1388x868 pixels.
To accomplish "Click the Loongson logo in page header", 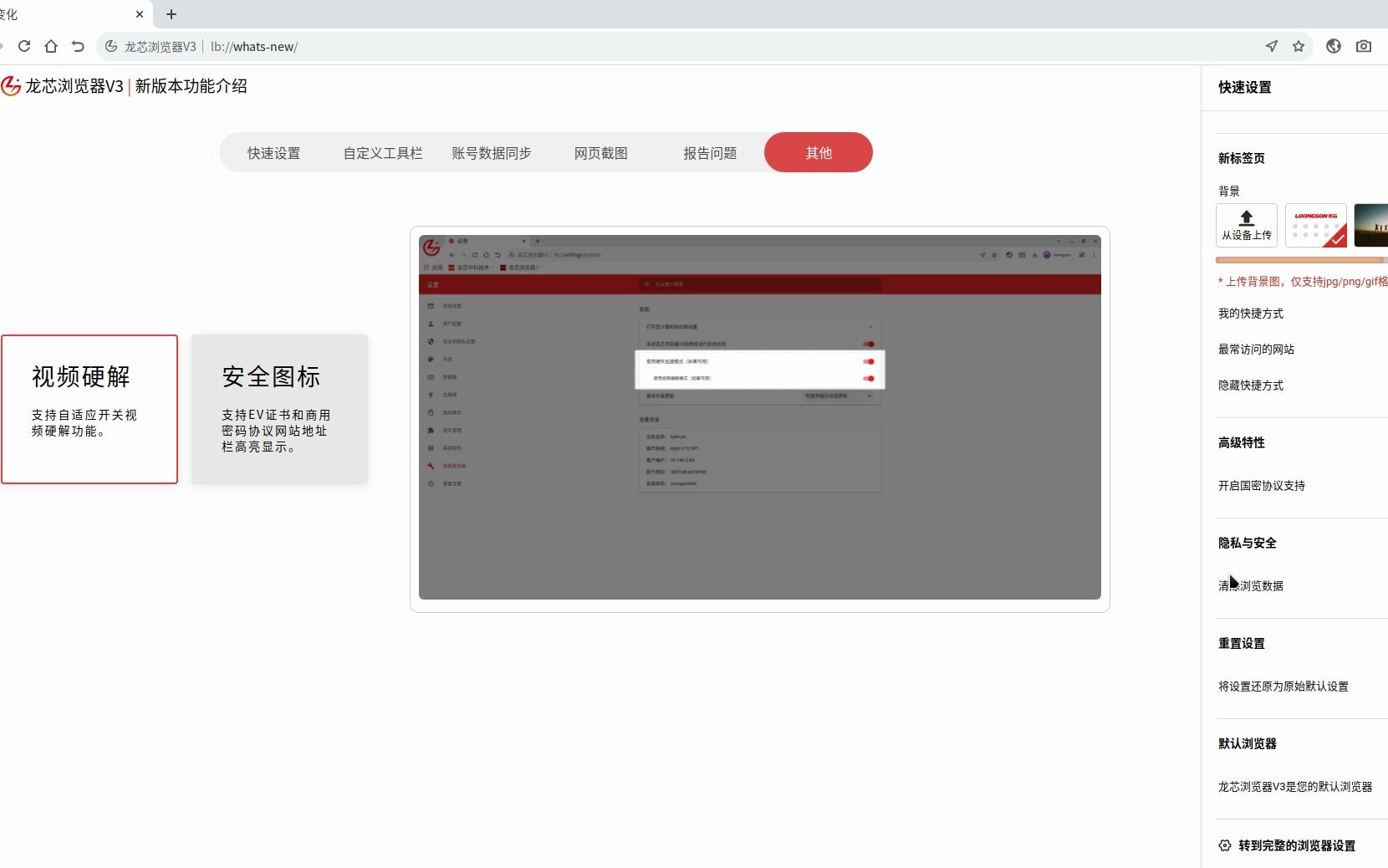I will point(11,86).
